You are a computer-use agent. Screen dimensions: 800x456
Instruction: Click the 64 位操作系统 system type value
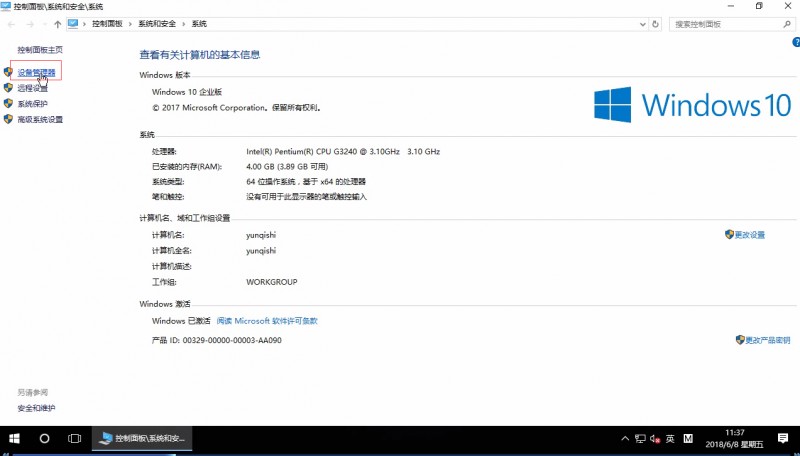pyautogui.click(x=306, y=182)
